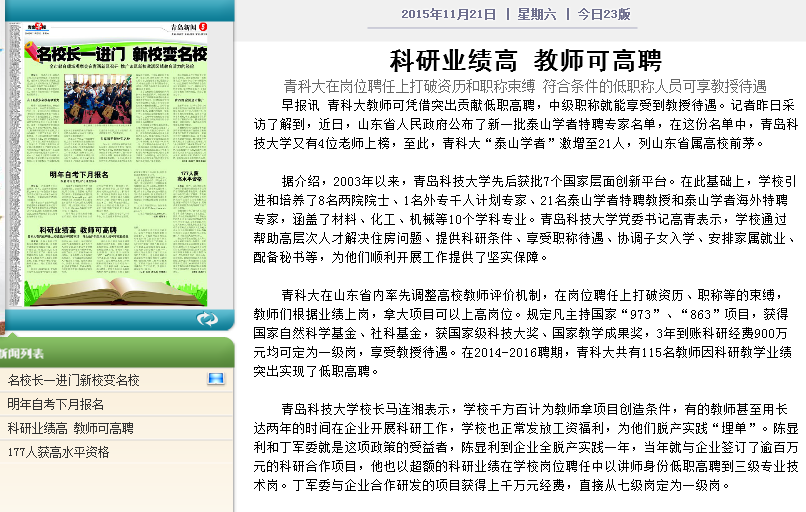Screen dimensions: 806x512
Task: Click 星期六 in the header
Action: (537, 14)
